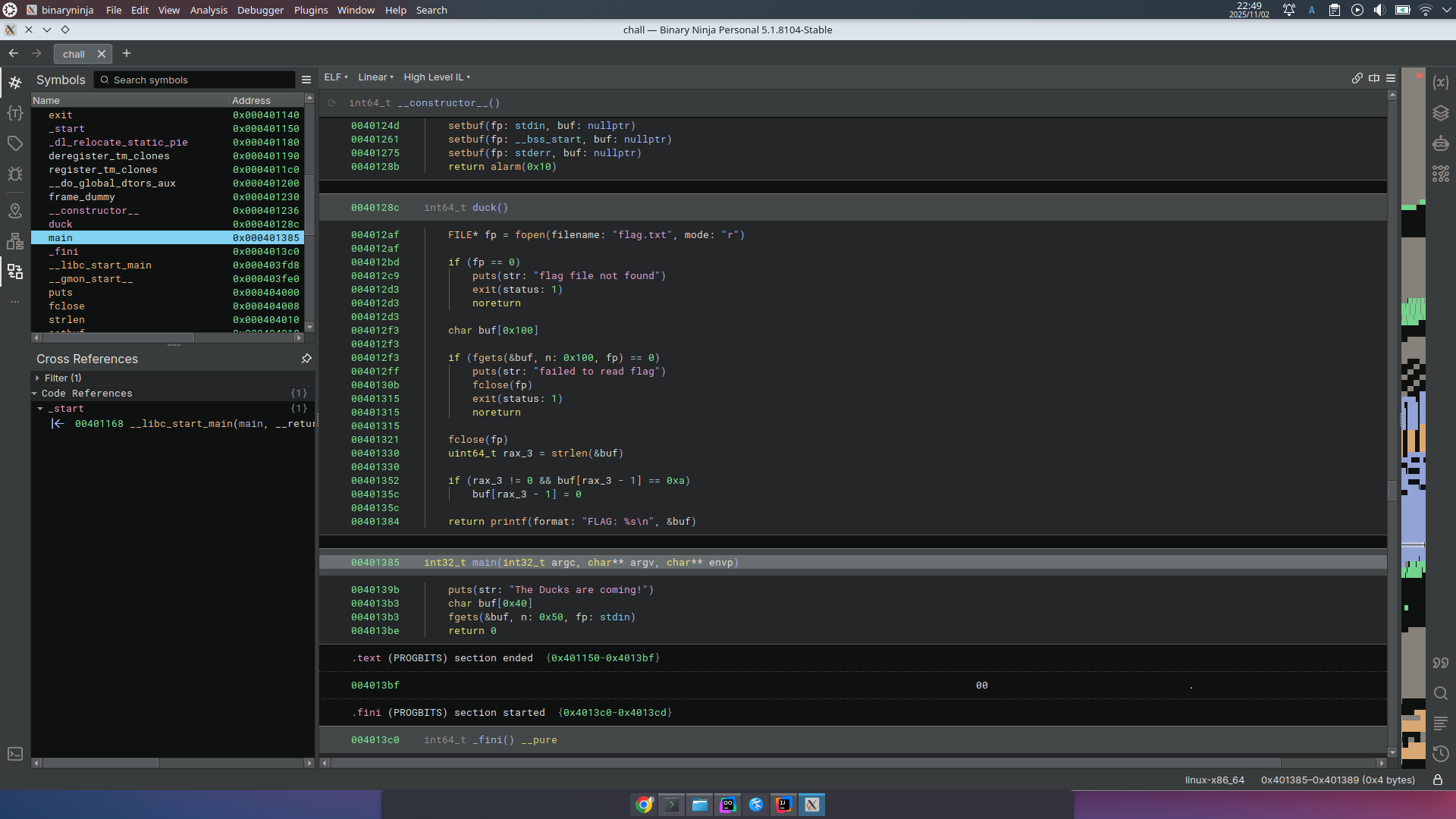
Task: Open the ELF view type dropdown
Action: 335,77
